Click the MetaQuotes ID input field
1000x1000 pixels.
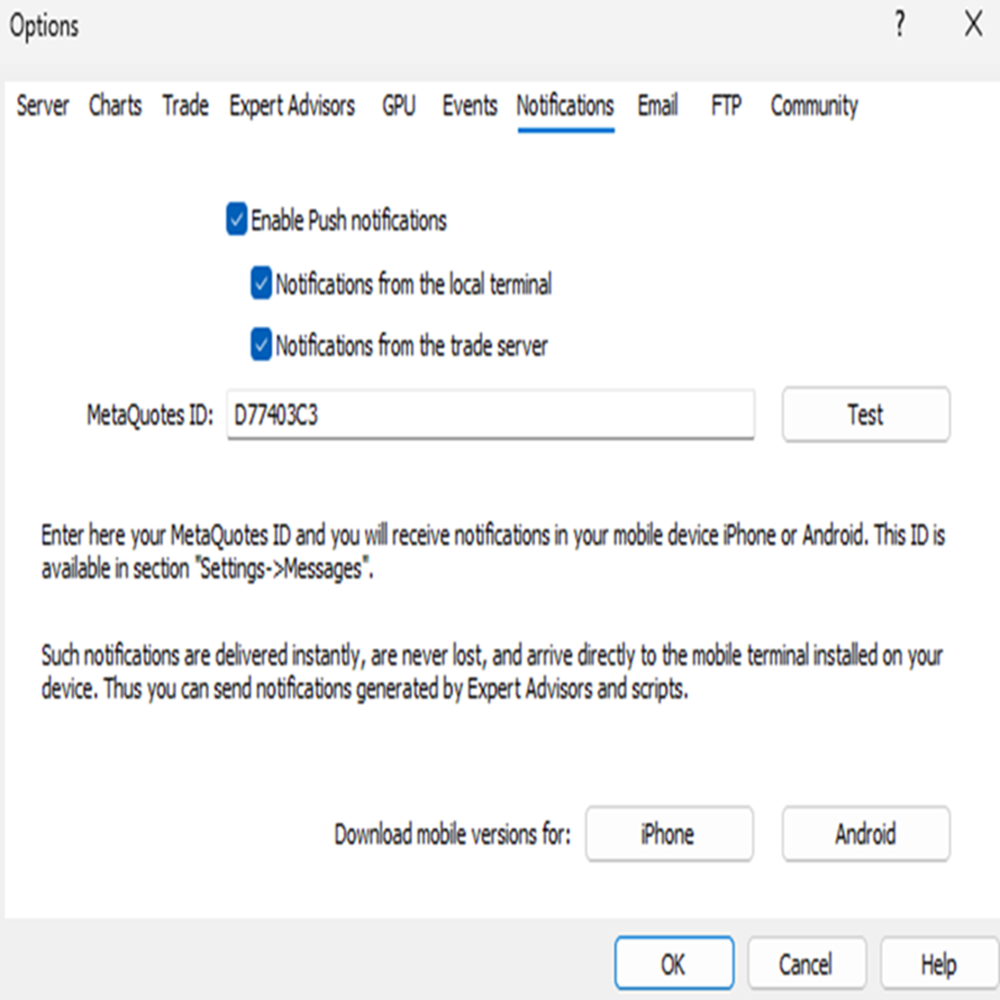coord(490,415)
